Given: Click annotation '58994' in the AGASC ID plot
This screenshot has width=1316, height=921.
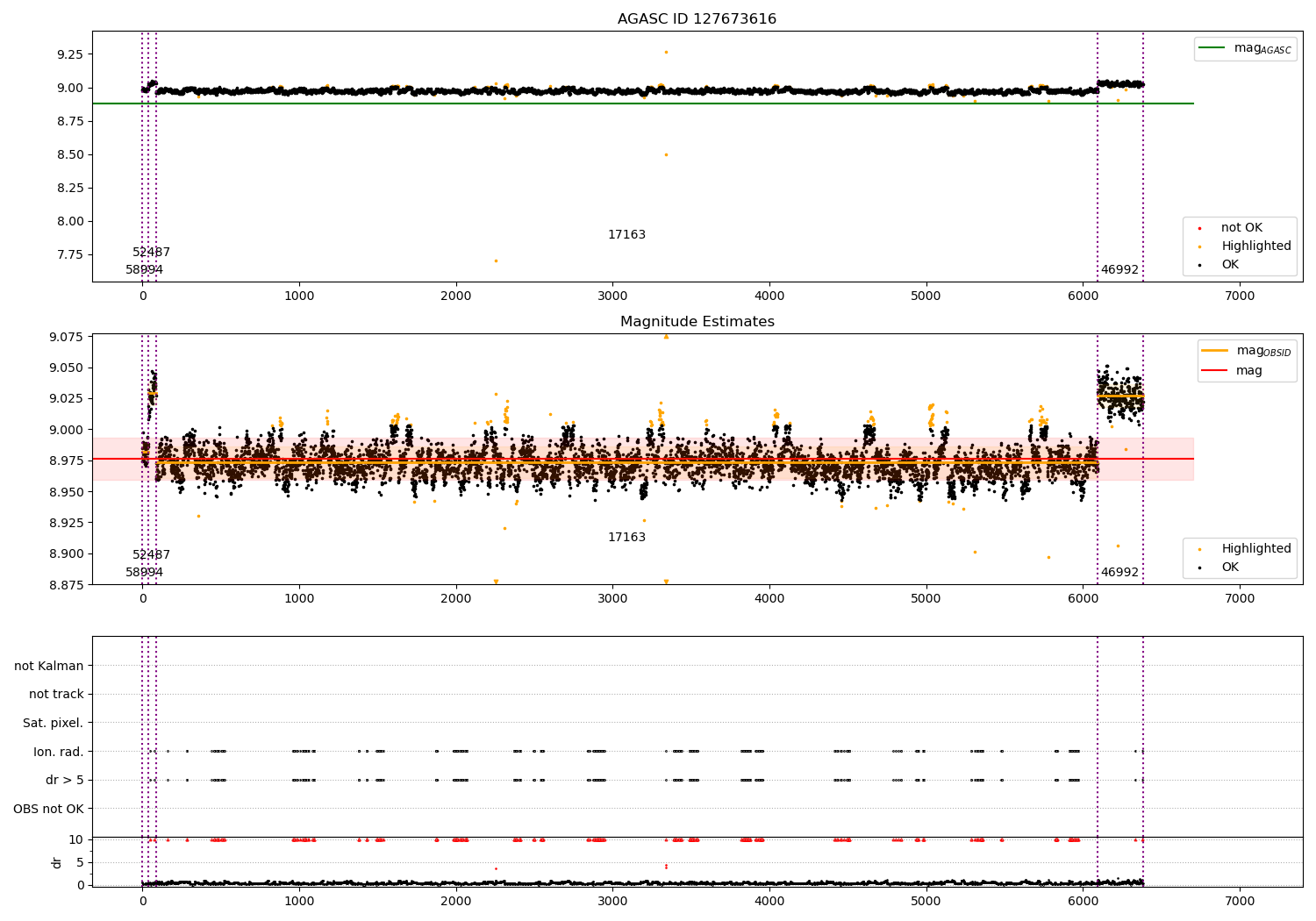Looking at the screenshot, I should 144,270.
